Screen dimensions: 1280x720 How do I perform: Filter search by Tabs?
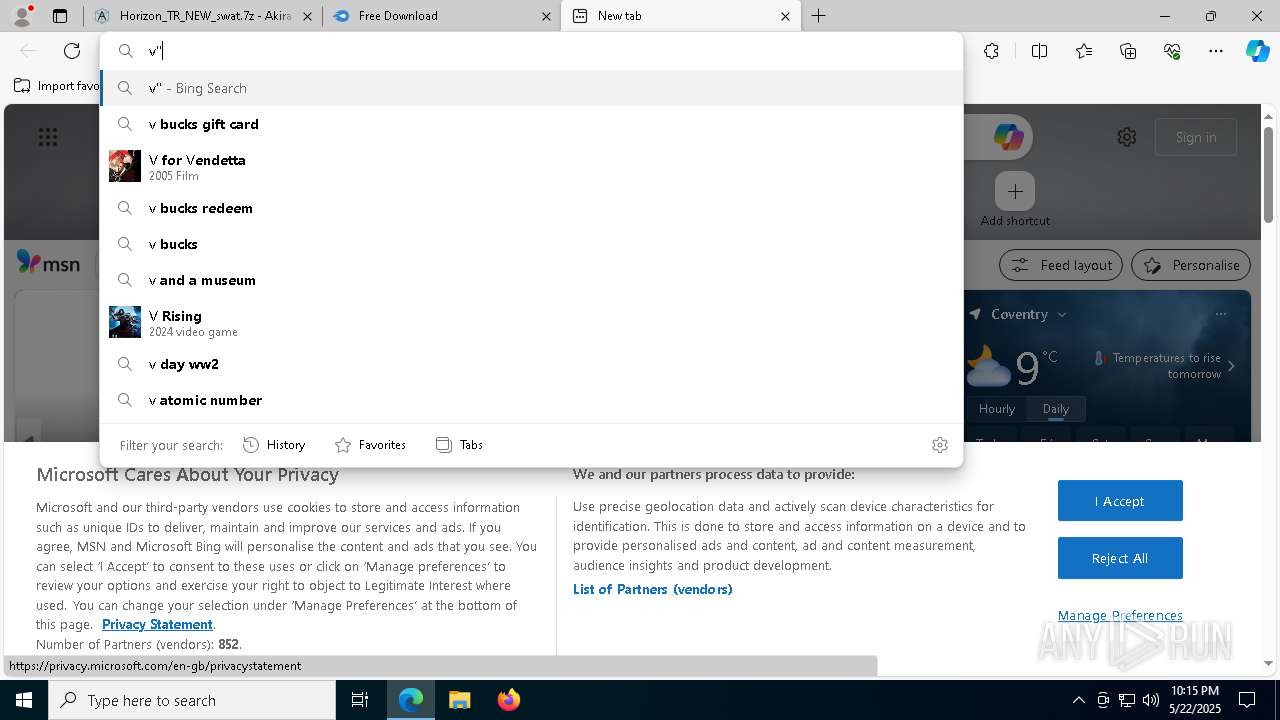point(460,445)
